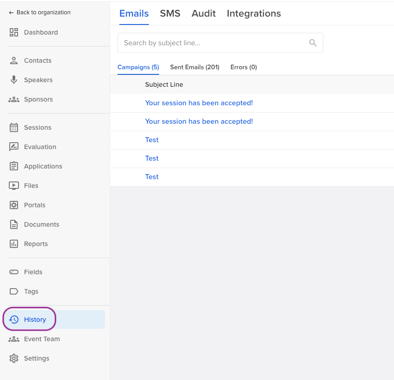This screenshot has width=394, height=380.
Task: Open the Errors (0) sub-tab
Action: tap(244, 67)
